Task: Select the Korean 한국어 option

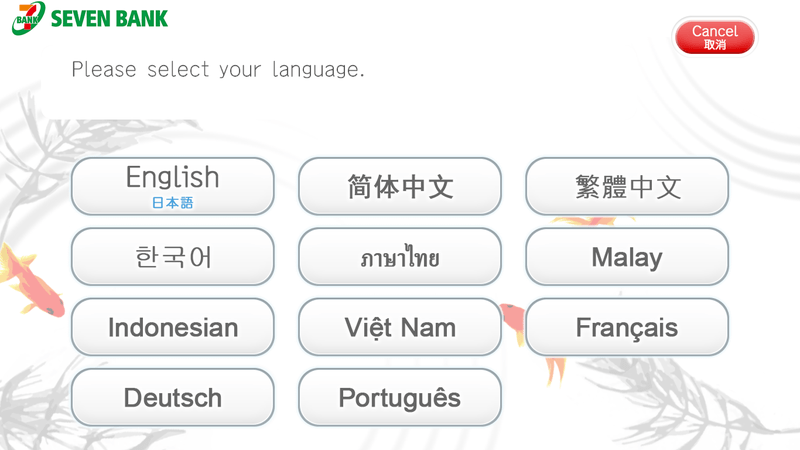Action: tap(172, 257)
